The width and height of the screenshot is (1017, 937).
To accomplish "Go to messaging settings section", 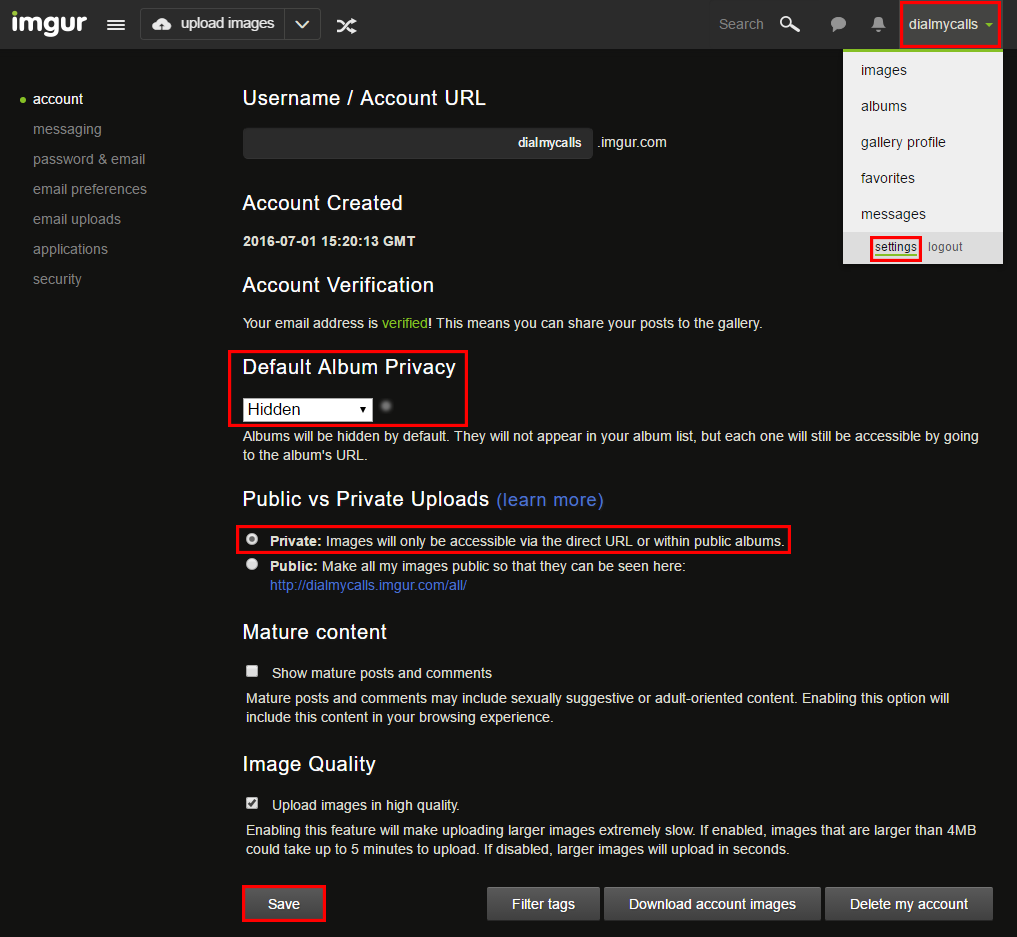I will (x=67, y=129).
